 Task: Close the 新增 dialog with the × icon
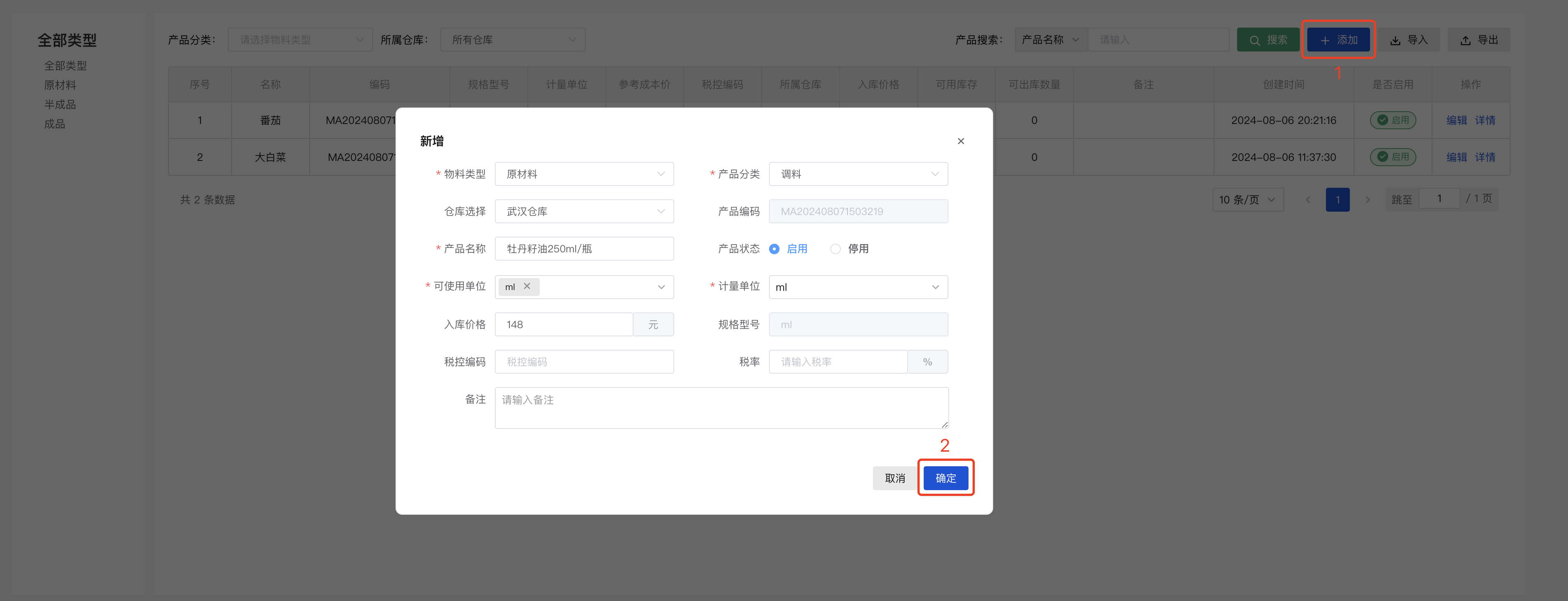point(961,140)
